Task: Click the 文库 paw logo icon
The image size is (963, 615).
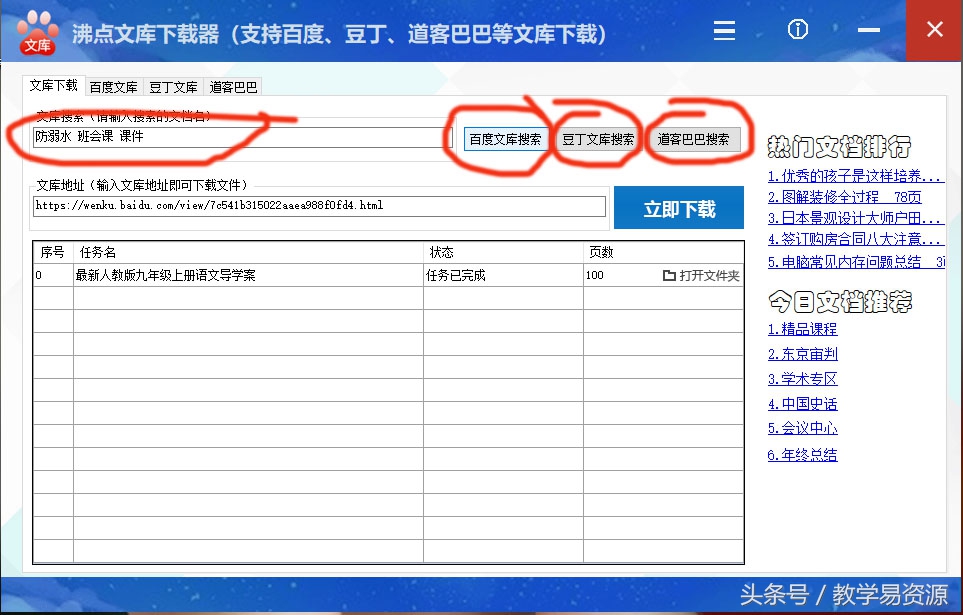Action: (x=36, y=31)
